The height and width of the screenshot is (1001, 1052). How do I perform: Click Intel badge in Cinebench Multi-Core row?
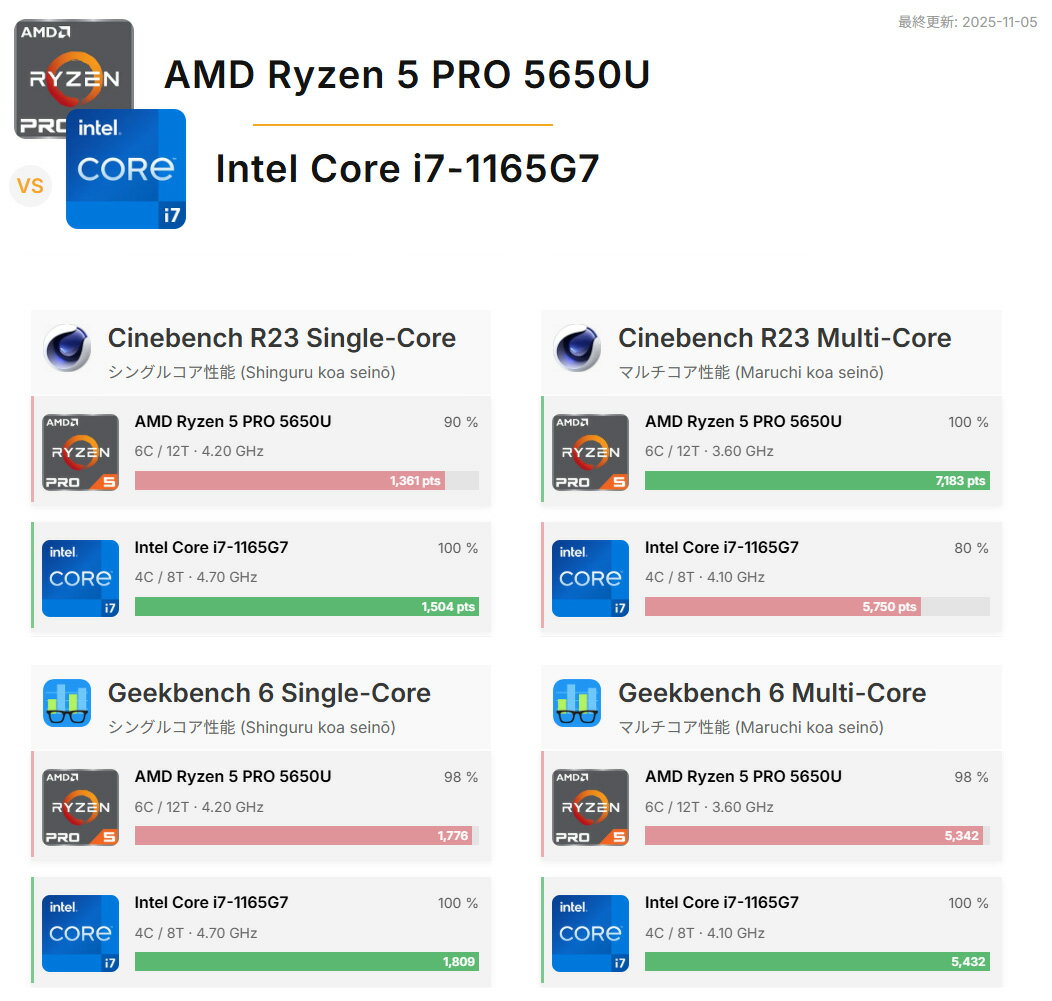click(x=591, y=579)
